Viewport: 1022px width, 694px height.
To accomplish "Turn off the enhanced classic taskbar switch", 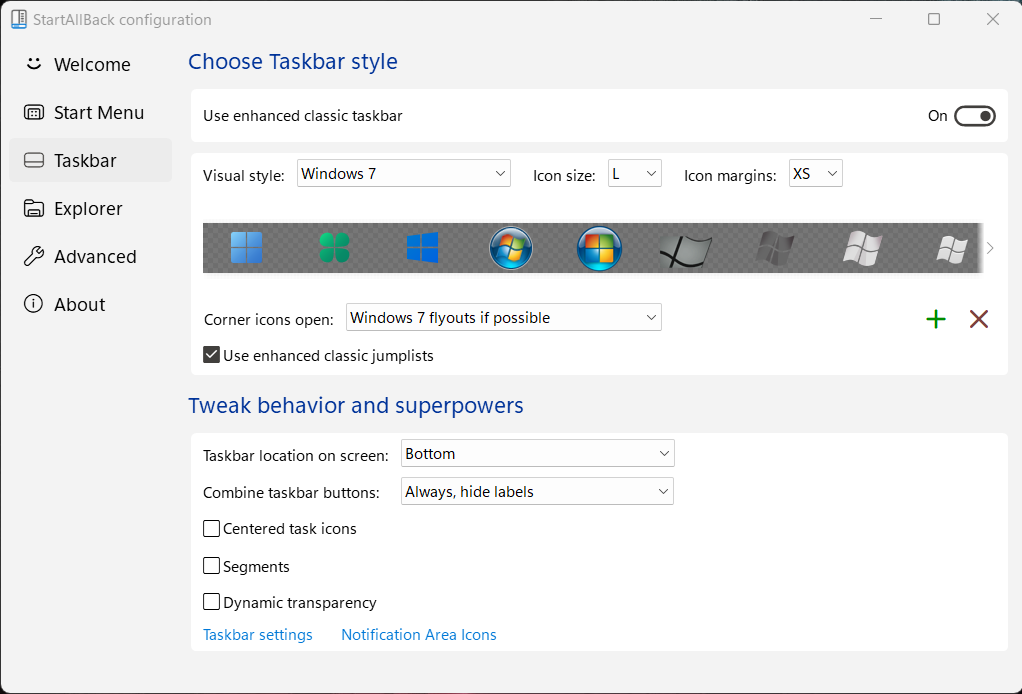I will point(974,116).
